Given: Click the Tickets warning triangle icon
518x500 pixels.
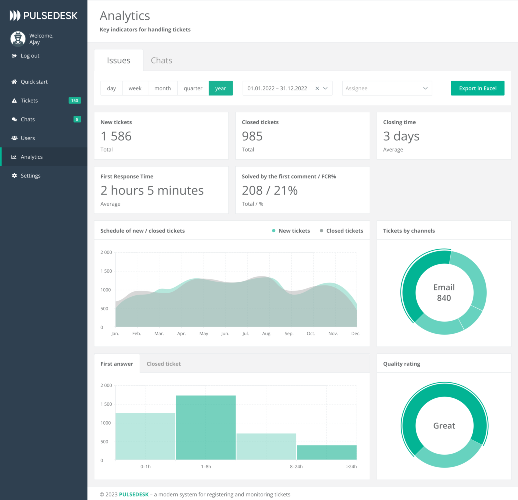Looking at the screenshot, I should point(14,100).
